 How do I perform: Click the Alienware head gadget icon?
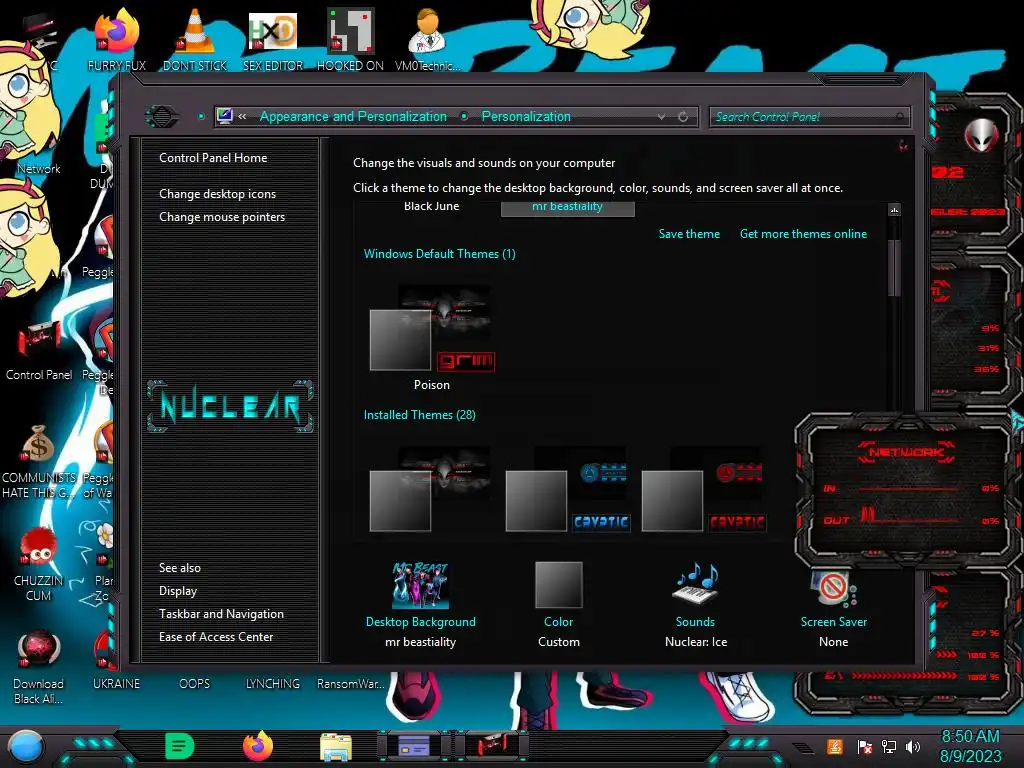click(981, 135)
